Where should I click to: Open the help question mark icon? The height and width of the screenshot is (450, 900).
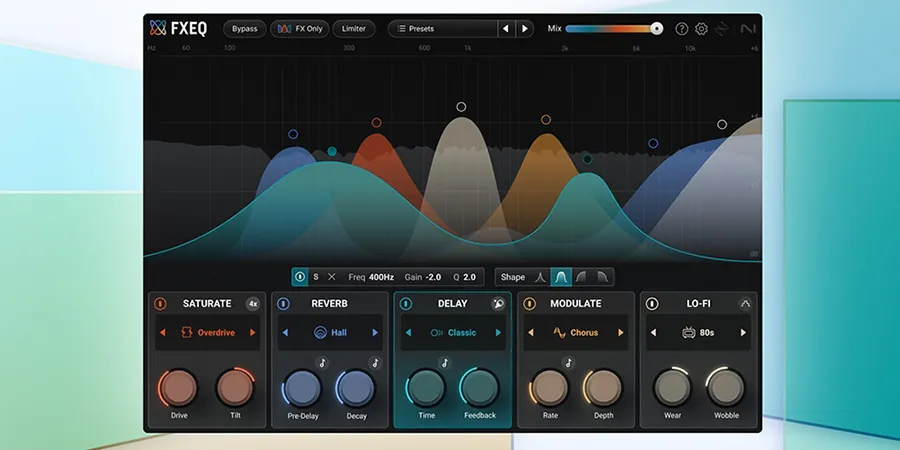(681, 29)
